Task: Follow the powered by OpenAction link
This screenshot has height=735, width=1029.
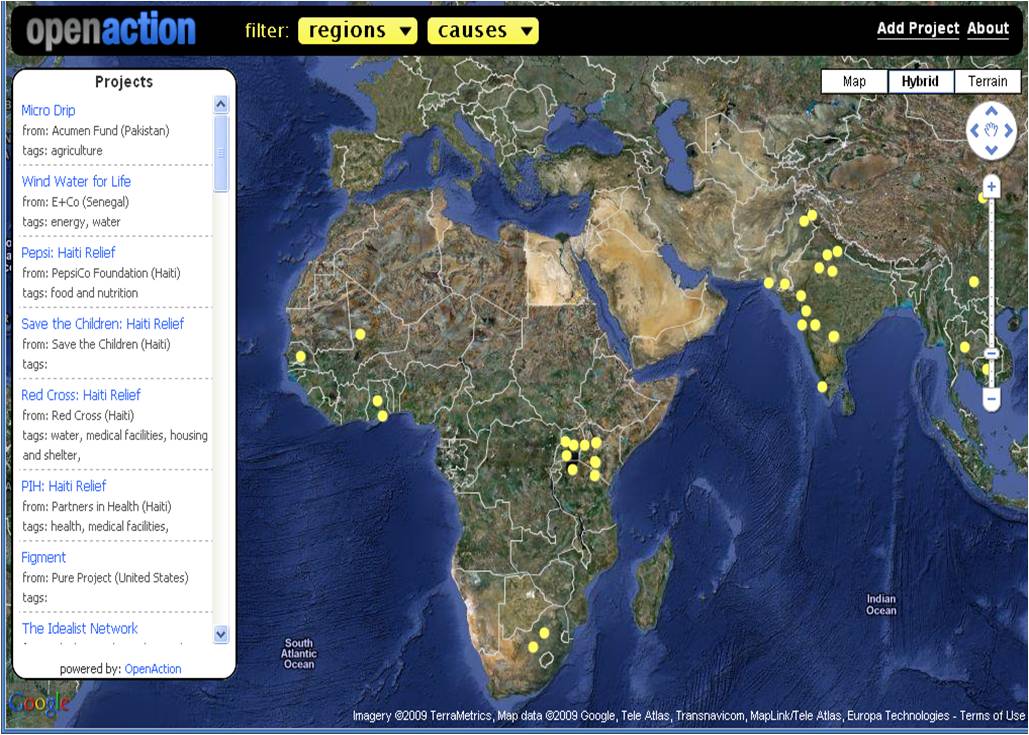Action: coord(153,669)
